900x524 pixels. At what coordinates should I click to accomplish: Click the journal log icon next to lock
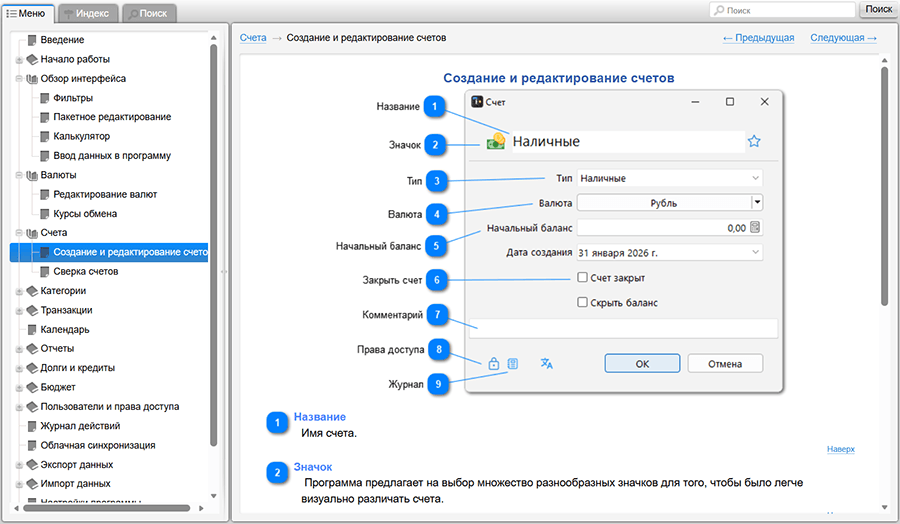click(x=513, y=363)
